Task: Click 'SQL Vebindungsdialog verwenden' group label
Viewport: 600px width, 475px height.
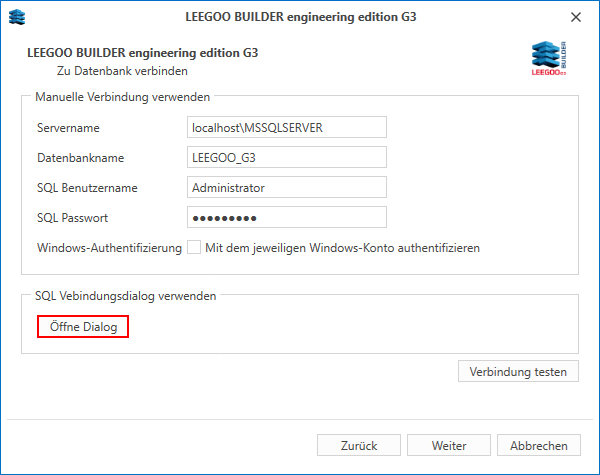Action: tap(126, 296)
